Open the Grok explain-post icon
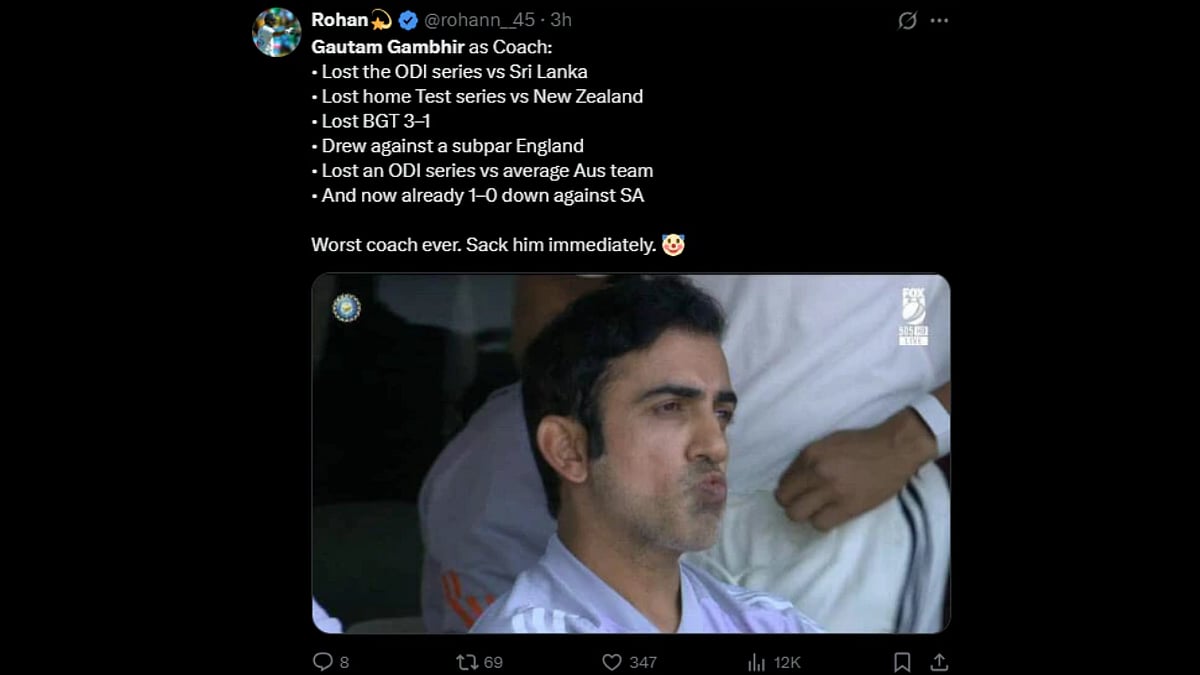1200x675 pixels. tap(907, 21)
